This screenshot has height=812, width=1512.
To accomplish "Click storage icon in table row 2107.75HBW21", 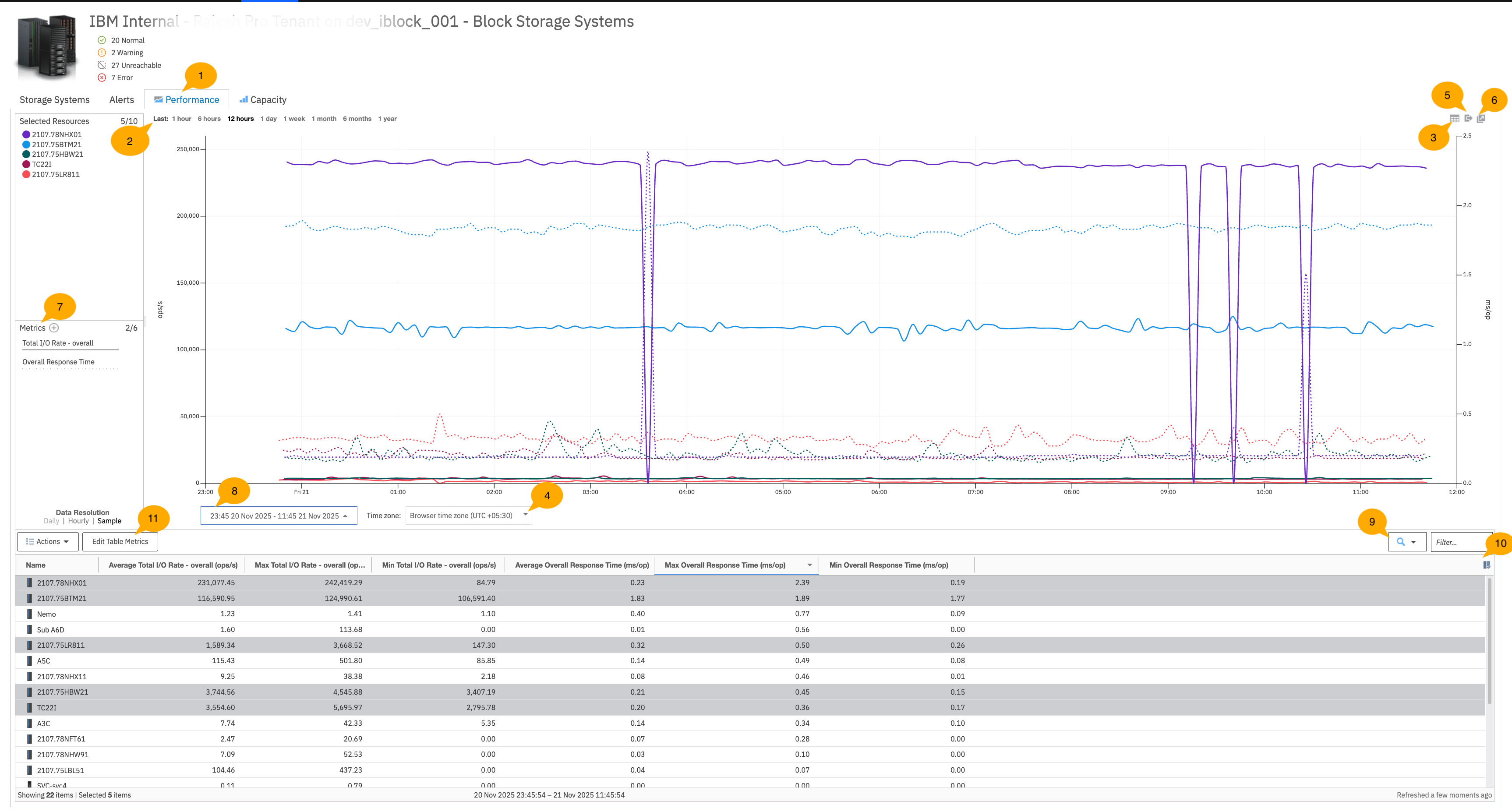I will (29, 692).
